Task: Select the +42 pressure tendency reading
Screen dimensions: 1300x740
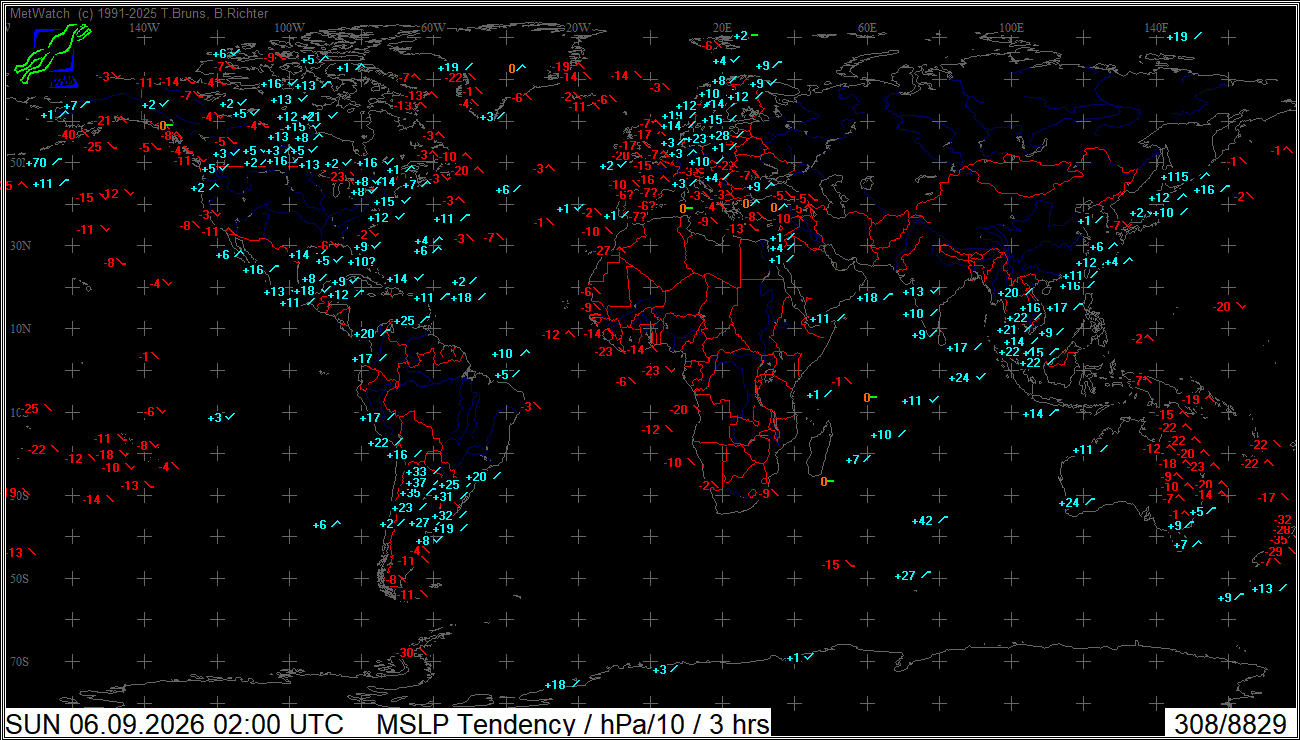Action: [922, 521]
